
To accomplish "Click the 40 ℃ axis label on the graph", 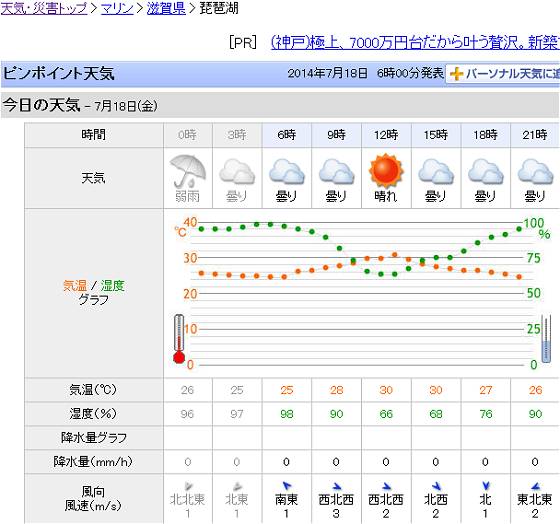I will point(190,222).
